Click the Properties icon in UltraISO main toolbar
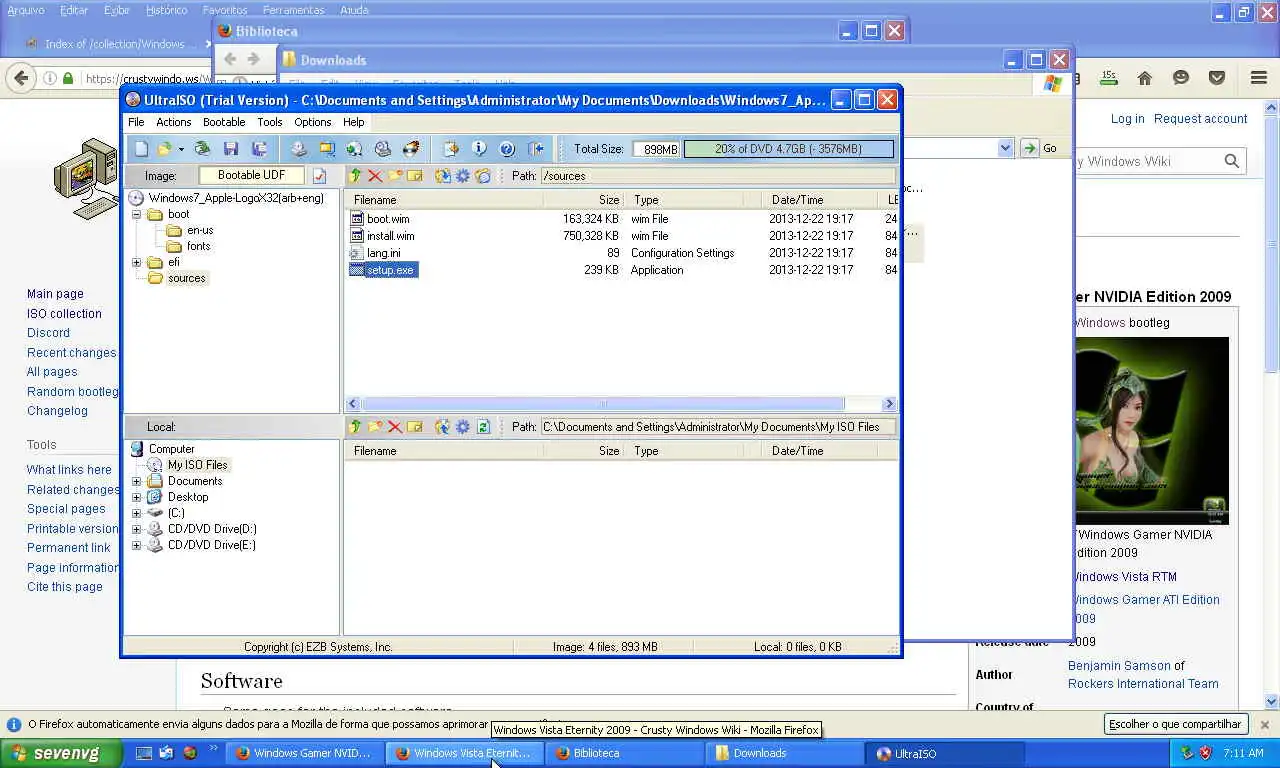 point(451,149)
